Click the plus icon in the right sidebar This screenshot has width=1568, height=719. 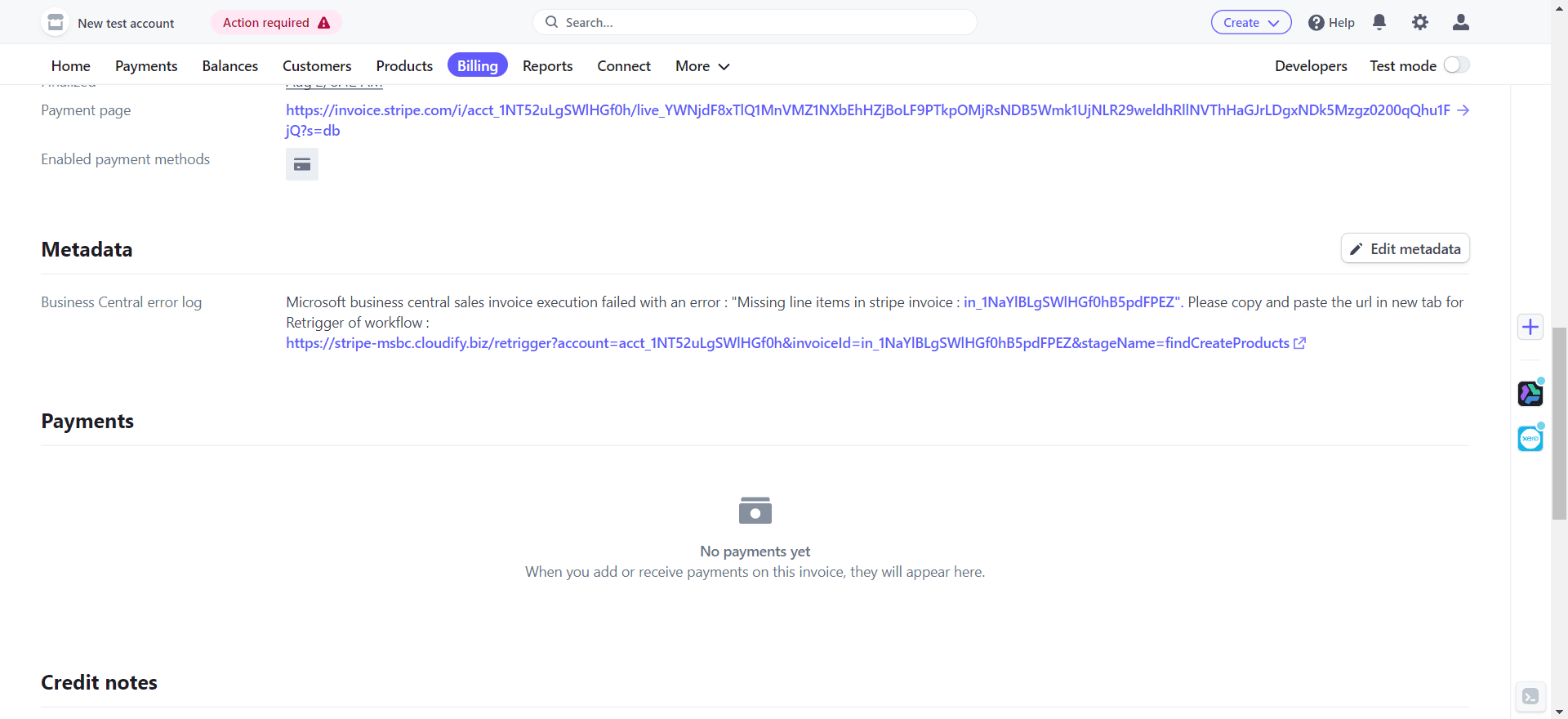coord(1530,327)
